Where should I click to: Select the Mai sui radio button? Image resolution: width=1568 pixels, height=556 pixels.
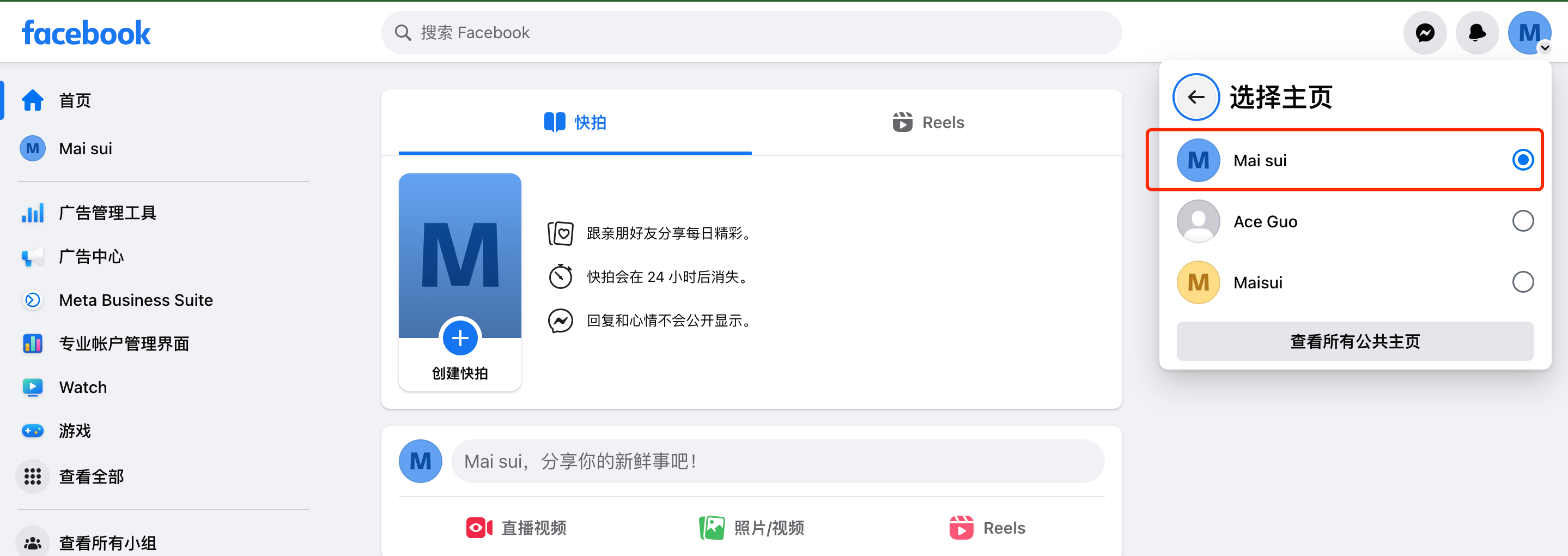[1522, 160]
